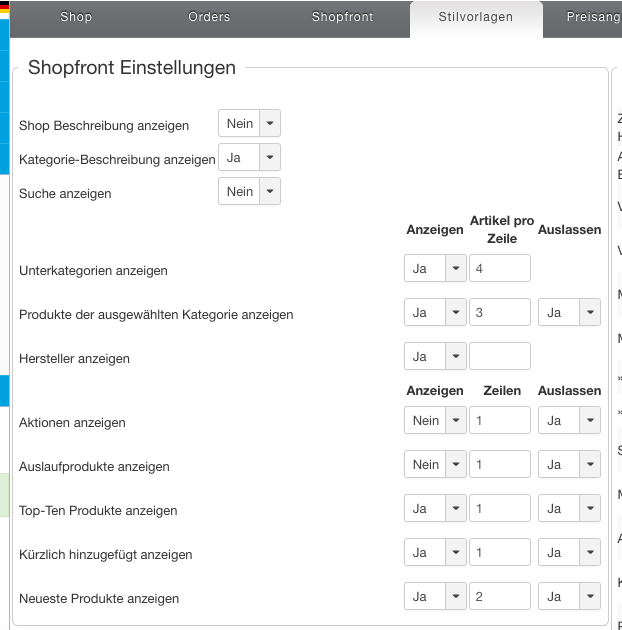This screenshot has width=622, height=630.
Task: Switch to the Orders tab
Action: pos(209,17)
